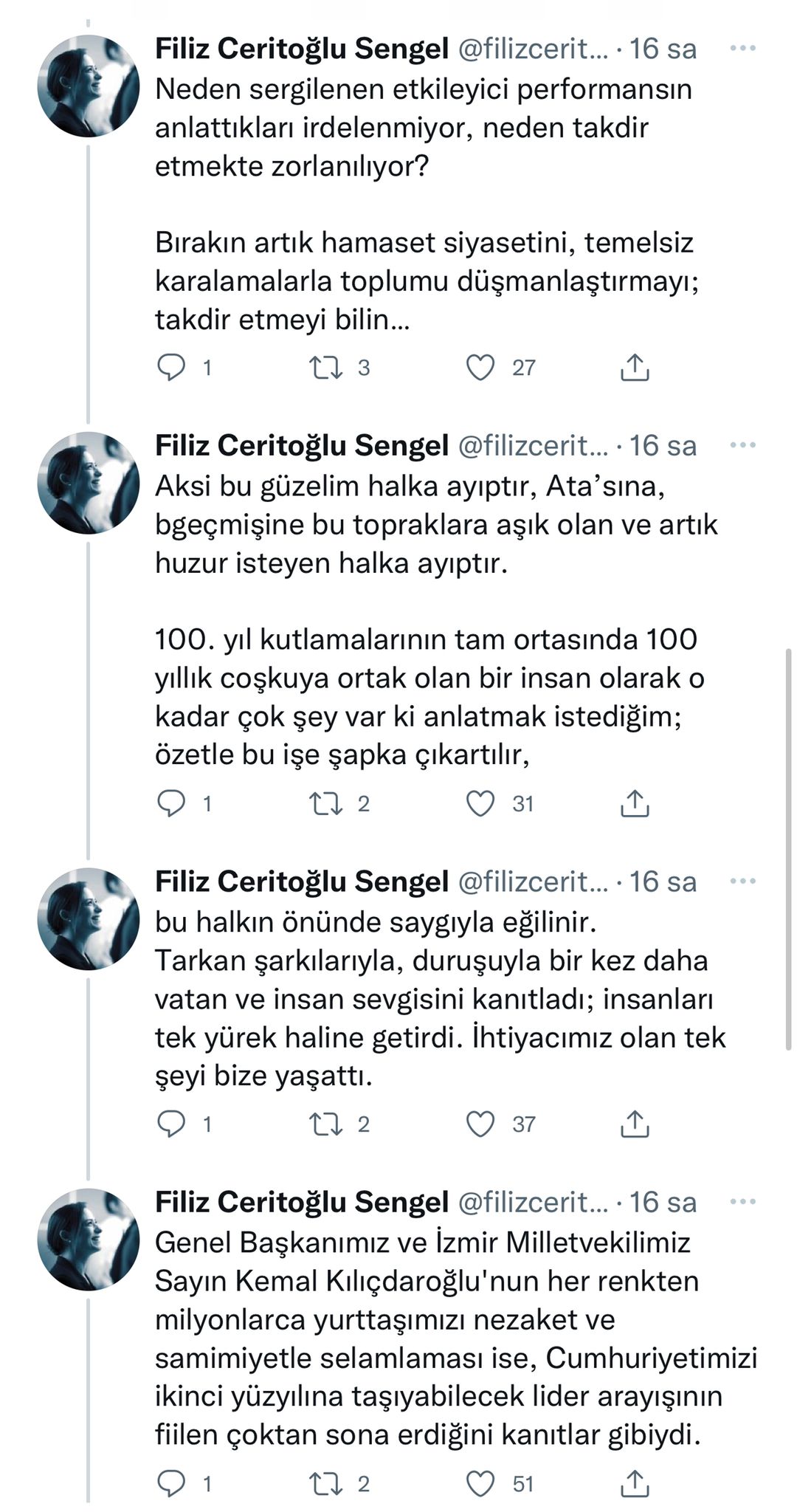Image resolution: width=797 pixels, height=1512 pixels.
Task: Share the tweet about etkileyici performans
Action: pyautogui.click(x=634, y=367)
